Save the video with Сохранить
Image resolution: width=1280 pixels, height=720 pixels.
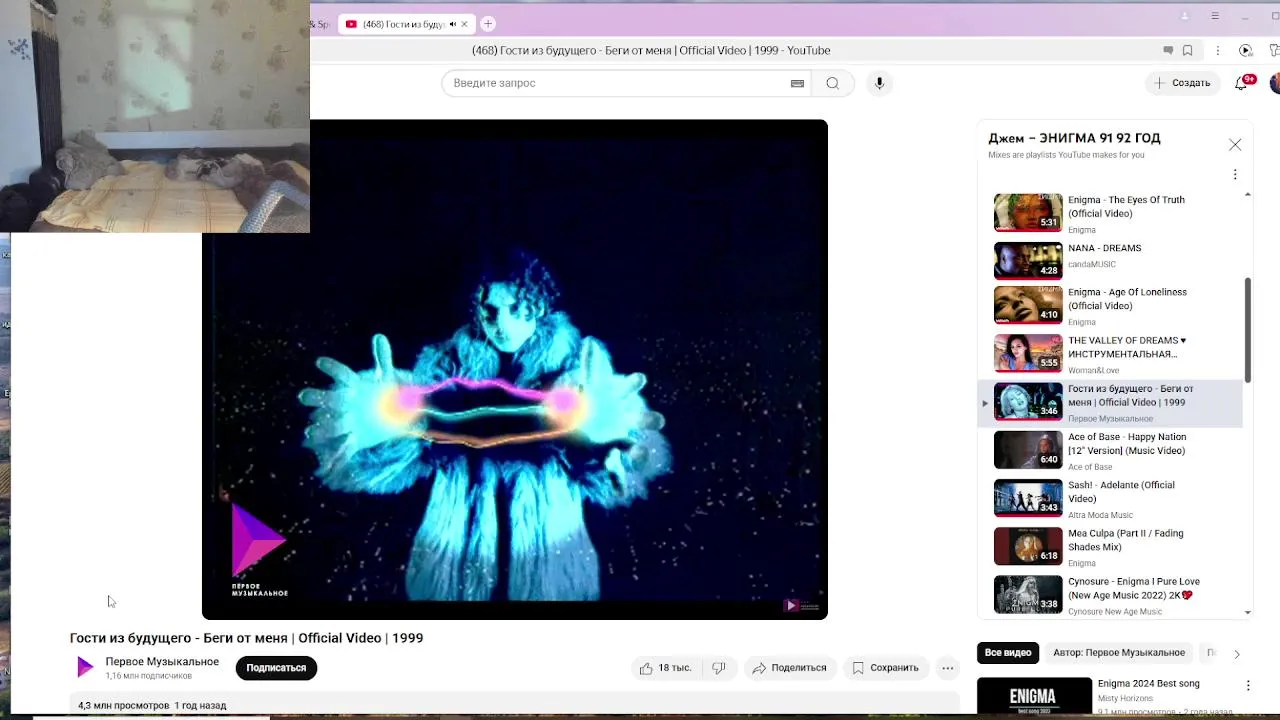pos(884,668)
